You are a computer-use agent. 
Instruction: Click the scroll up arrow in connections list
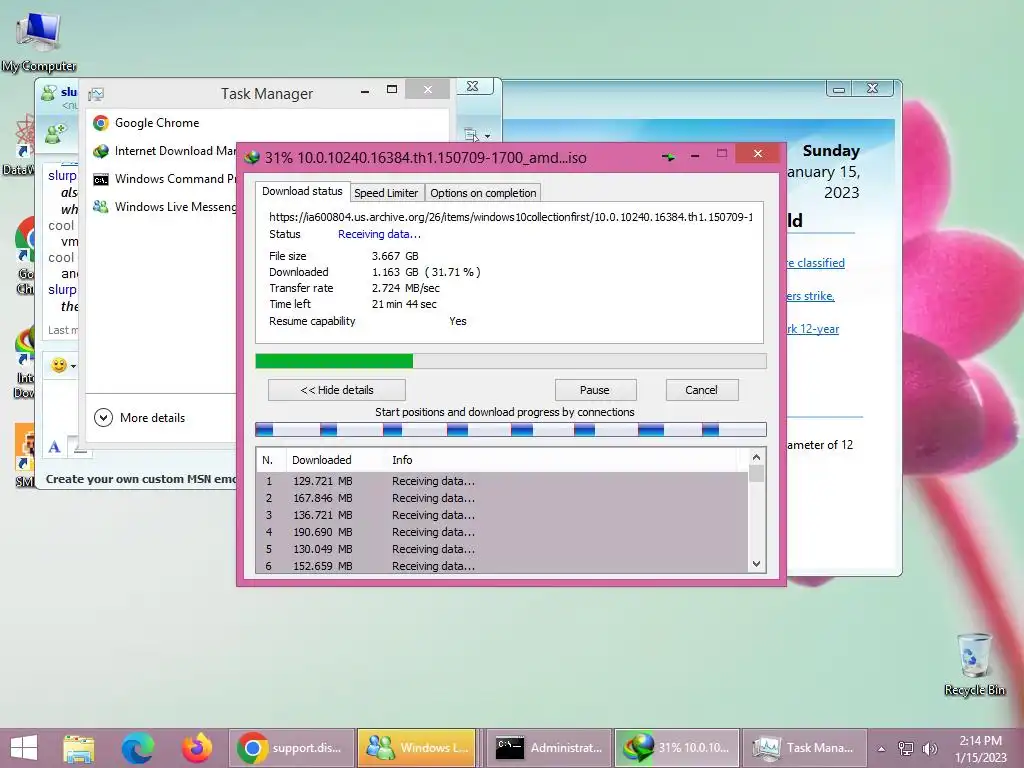tap(756, 457)
